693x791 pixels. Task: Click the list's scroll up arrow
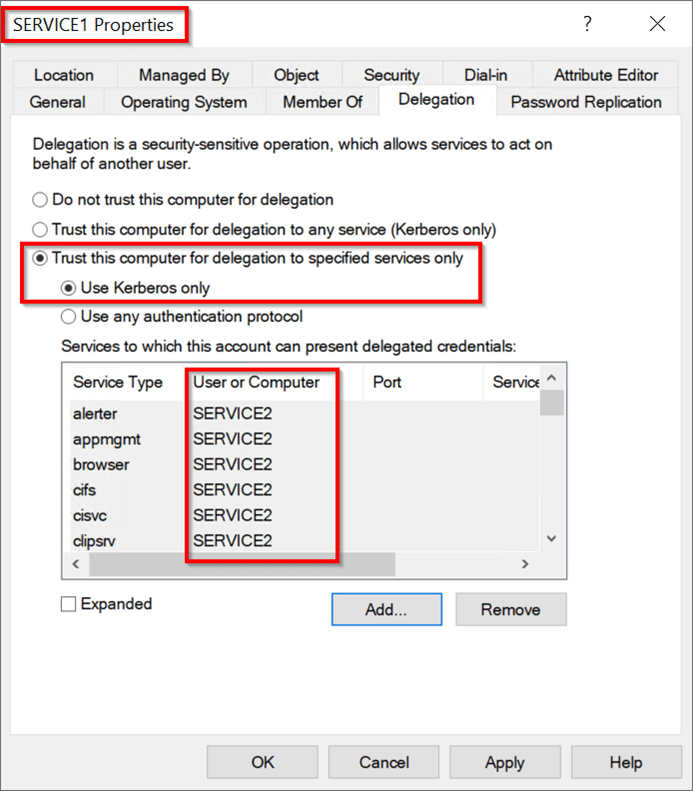coord(552,377)
